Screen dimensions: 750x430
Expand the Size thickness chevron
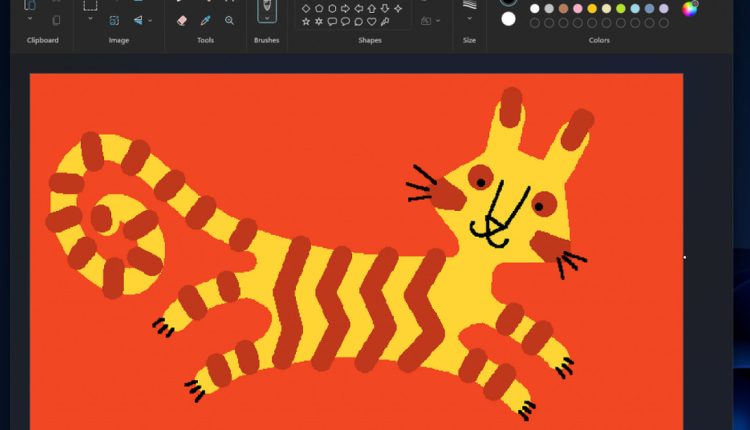pos(470,19)
